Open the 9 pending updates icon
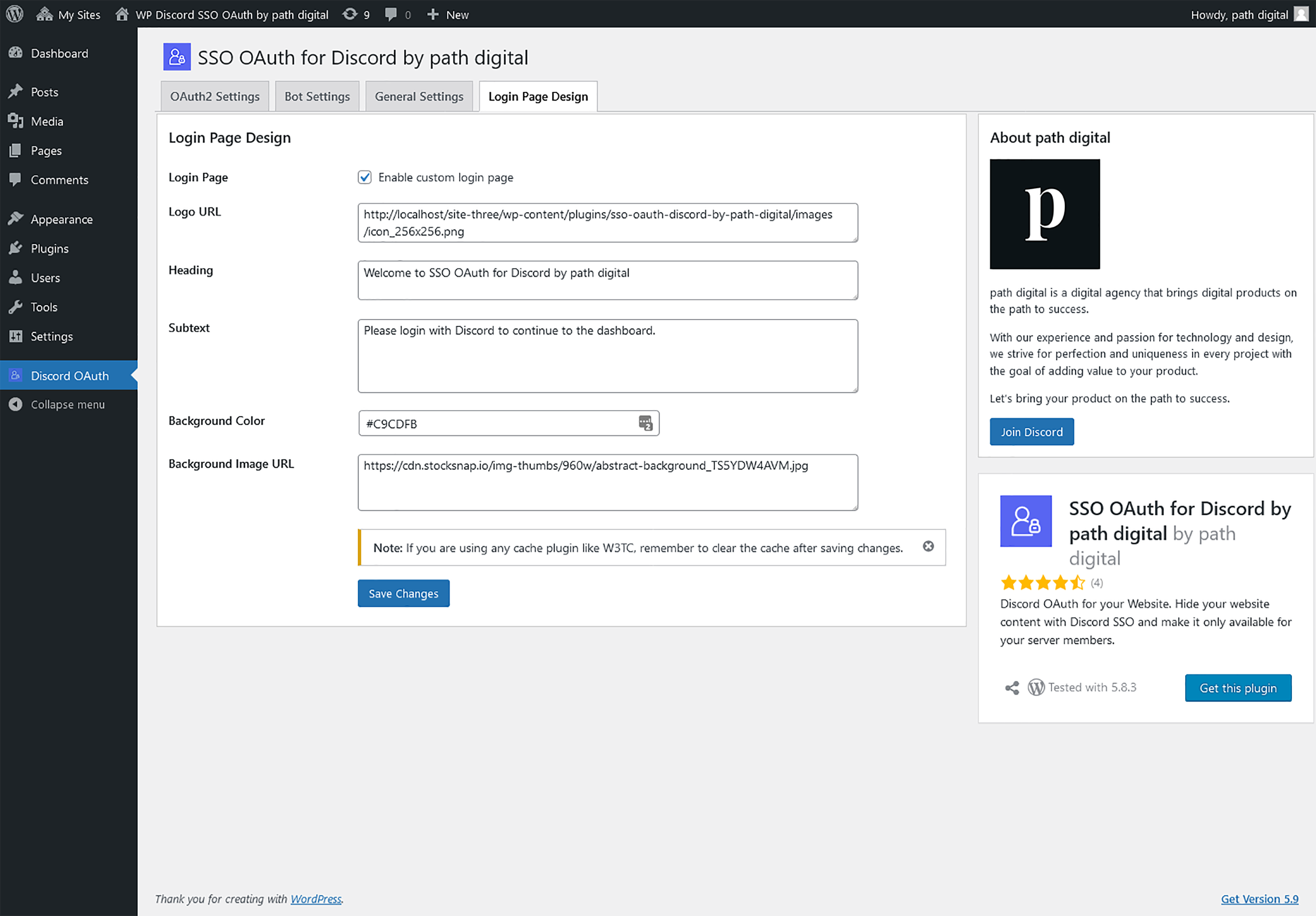The width and height of the screenshot is (1316, 916). [x=356, y=14]
